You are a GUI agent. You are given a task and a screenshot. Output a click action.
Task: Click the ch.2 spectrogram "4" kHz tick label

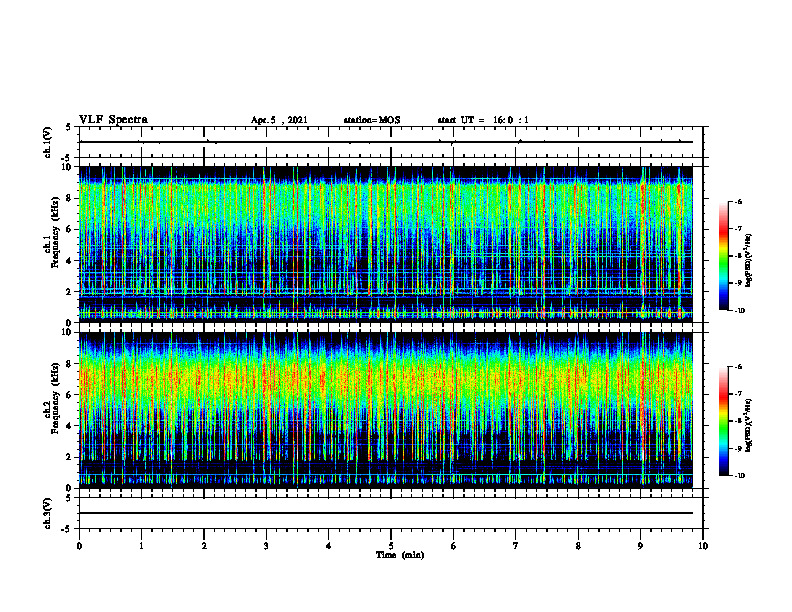[x=70, y=426]
